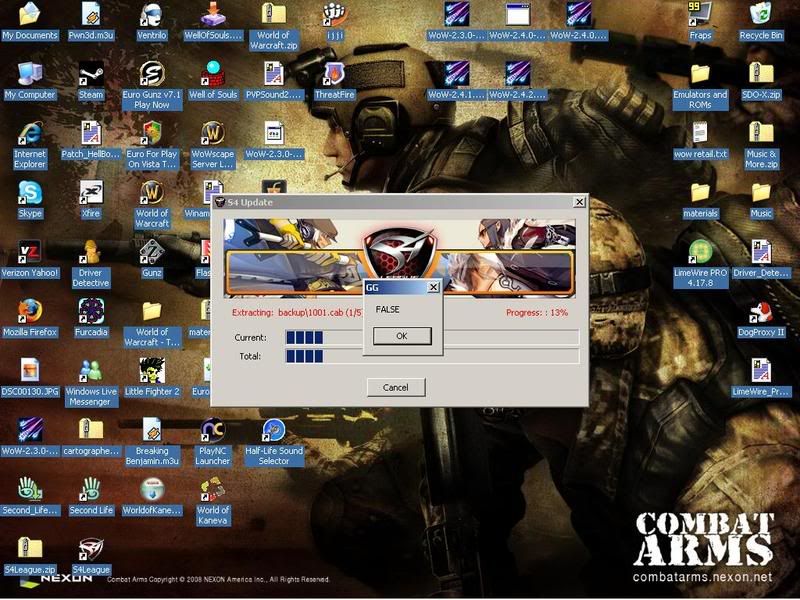This screenshot has width=800, height=600.
Task: Open the Xfire shortcut icon
Action: 91,192
